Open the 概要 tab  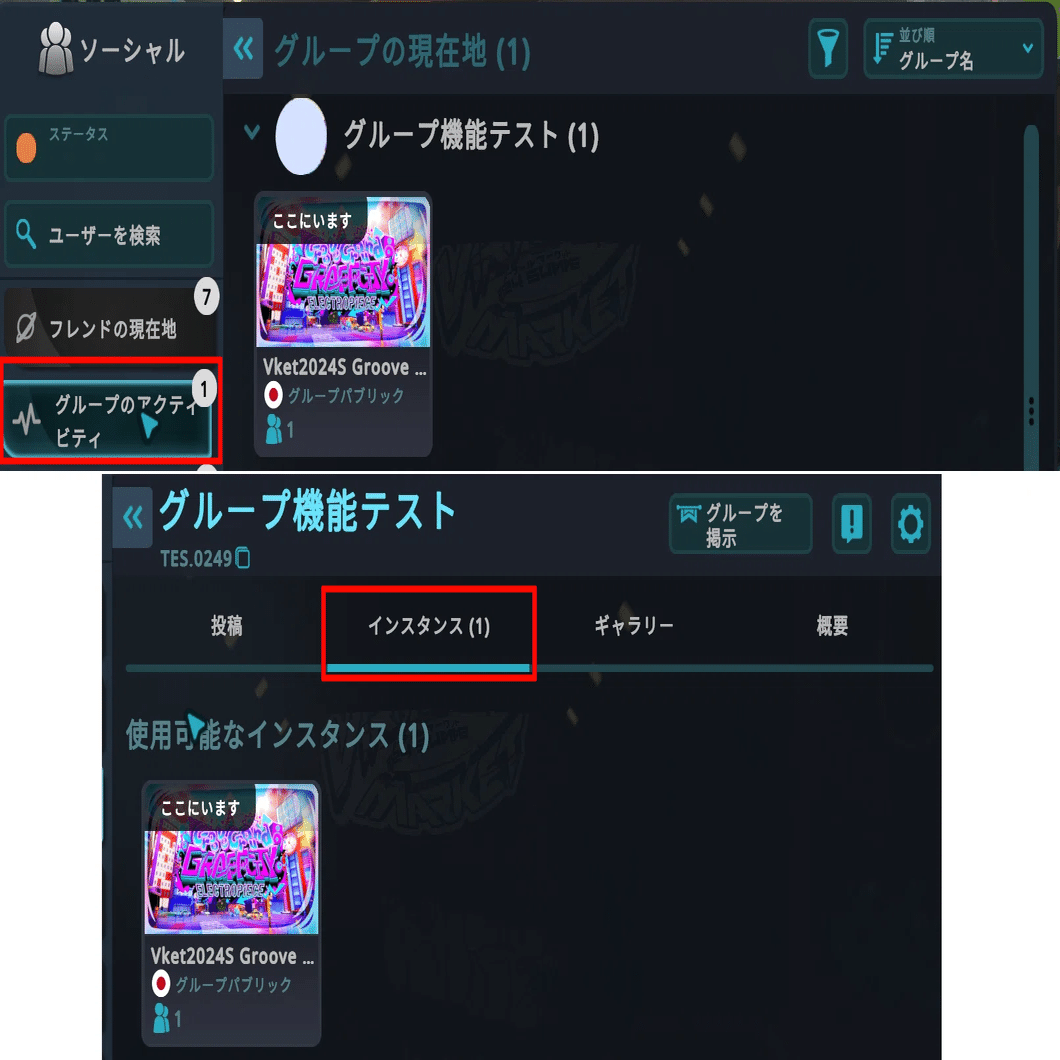pyautogui.click(x=832, y=626)
